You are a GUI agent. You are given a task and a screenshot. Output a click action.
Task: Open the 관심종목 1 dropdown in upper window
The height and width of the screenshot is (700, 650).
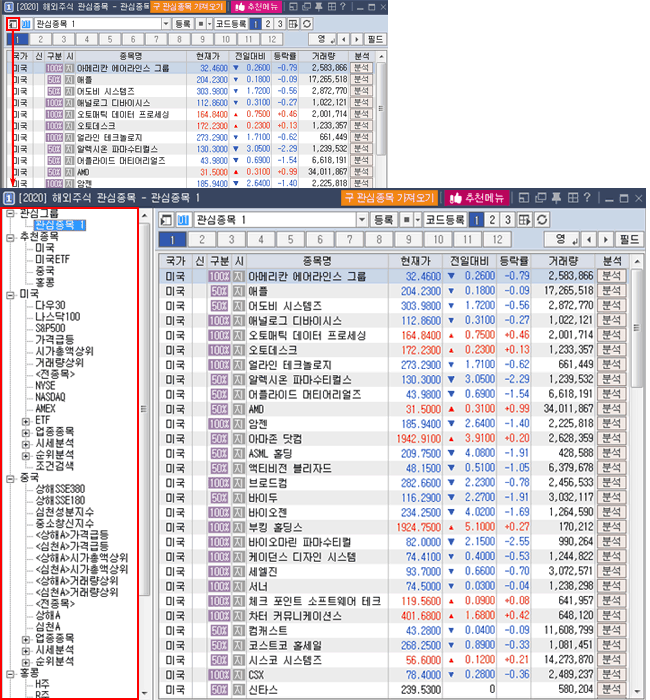point(166,24)
